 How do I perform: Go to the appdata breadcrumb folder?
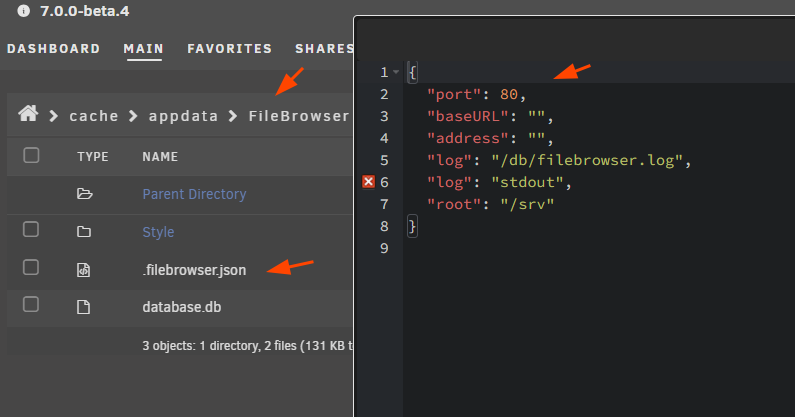[183, 116]
